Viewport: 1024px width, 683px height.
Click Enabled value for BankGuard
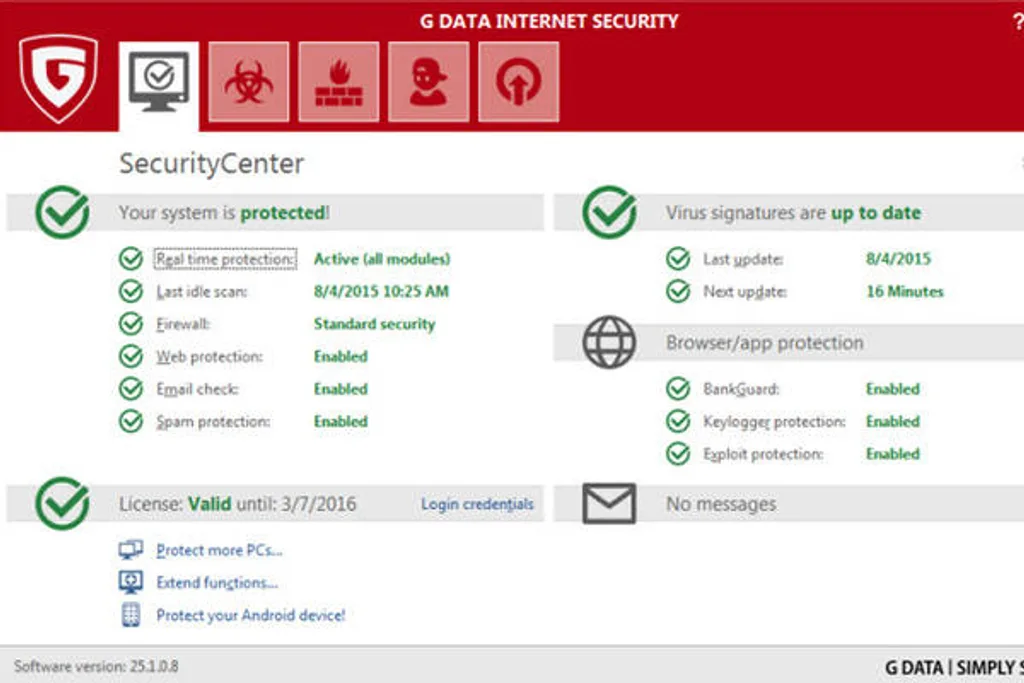pyautogui.click(x=893, y=389)
